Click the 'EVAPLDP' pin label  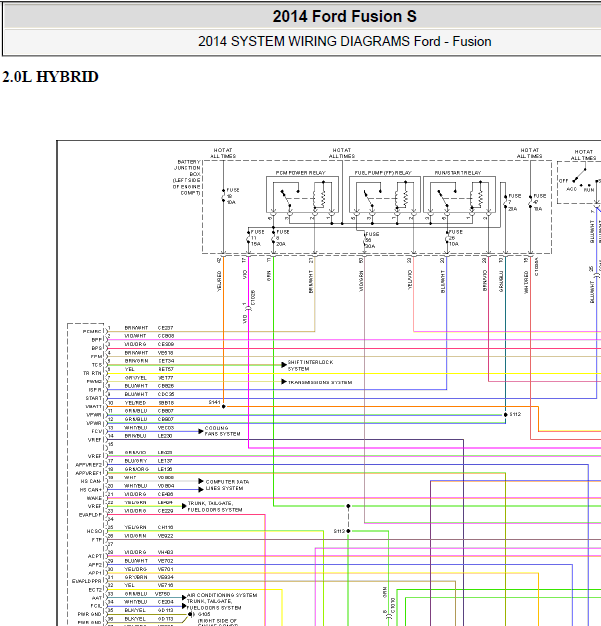pyautogui.click(x=90, y=515)
